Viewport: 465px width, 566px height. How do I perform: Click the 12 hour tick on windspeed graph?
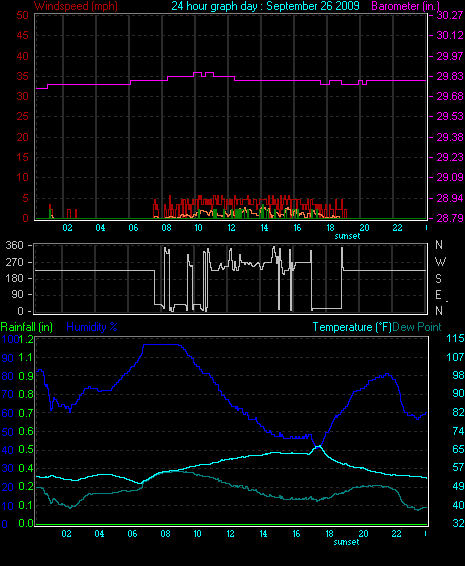[x=231, y=228]
